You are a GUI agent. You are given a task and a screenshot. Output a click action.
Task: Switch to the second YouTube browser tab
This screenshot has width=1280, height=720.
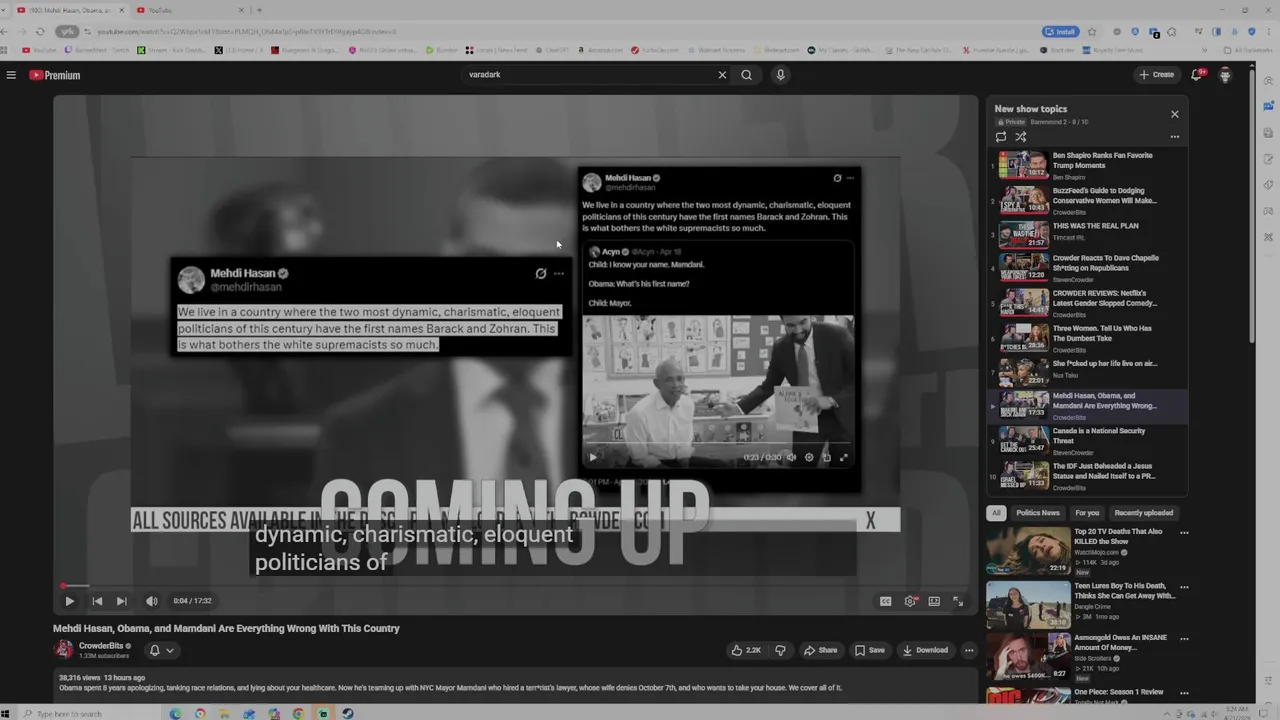pyautogui.click(x=188, y=10)
